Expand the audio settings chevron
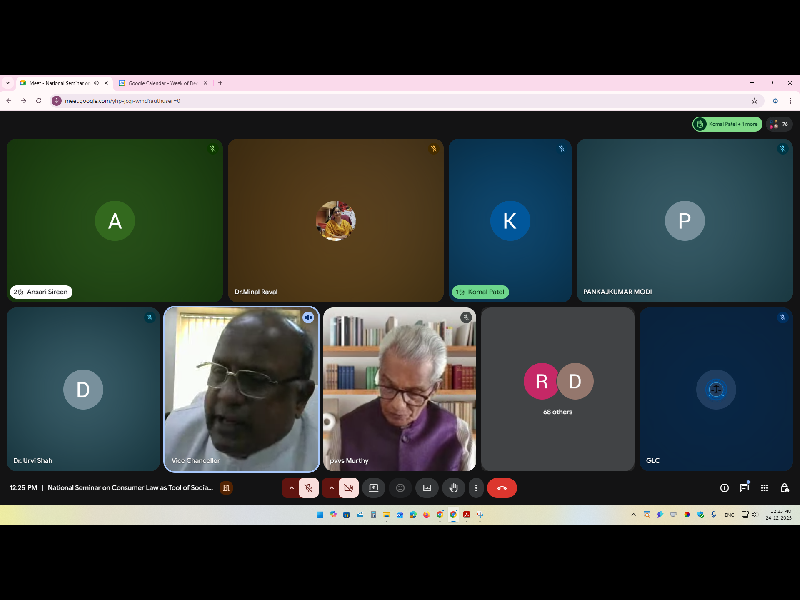 tap(291, 488)
